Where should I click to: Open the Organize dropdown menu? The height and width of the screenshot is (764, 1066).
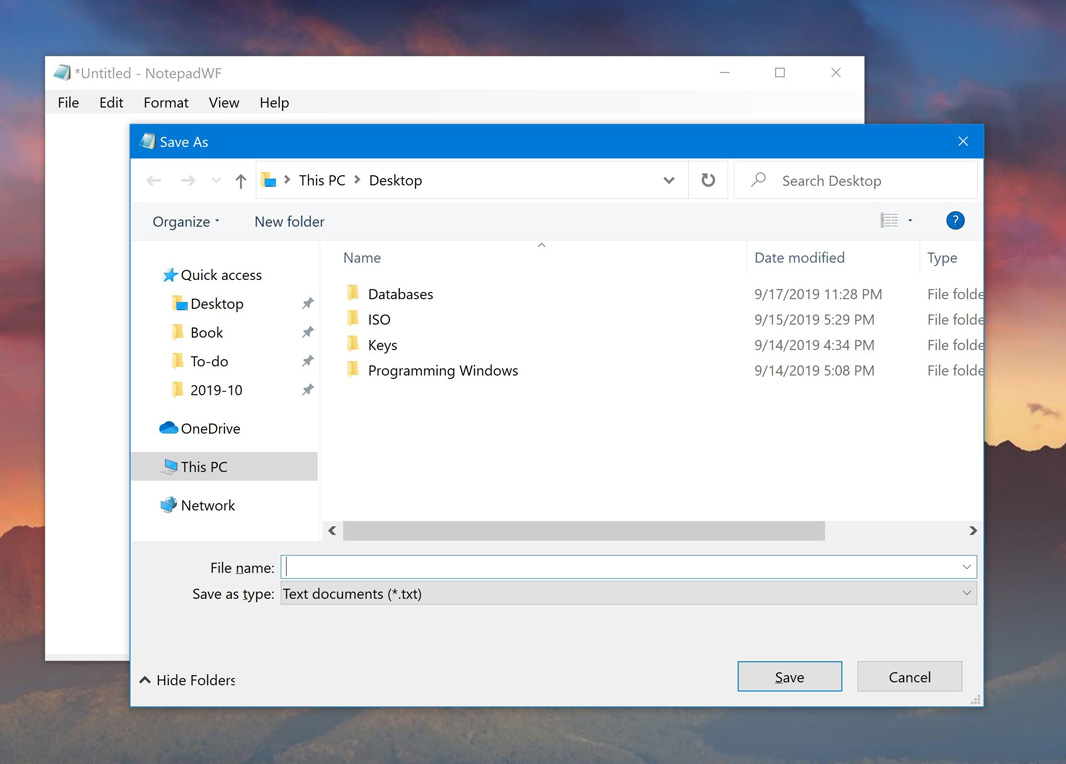tap(186, 222)
